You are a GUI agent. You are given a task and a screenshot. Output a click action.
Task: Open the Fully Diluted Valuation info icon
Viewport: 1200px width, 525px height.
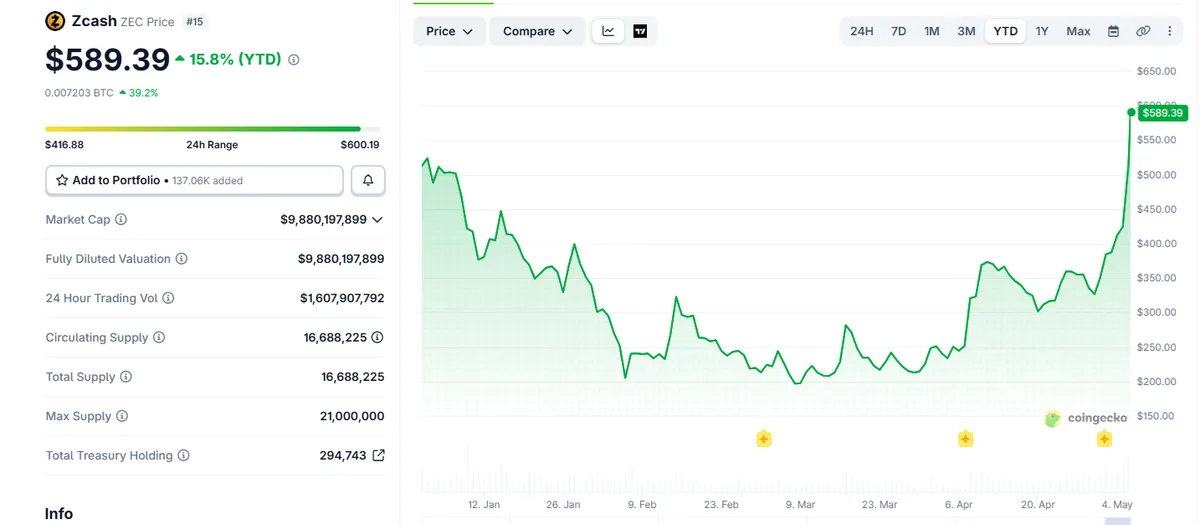[x=181, y=259]
